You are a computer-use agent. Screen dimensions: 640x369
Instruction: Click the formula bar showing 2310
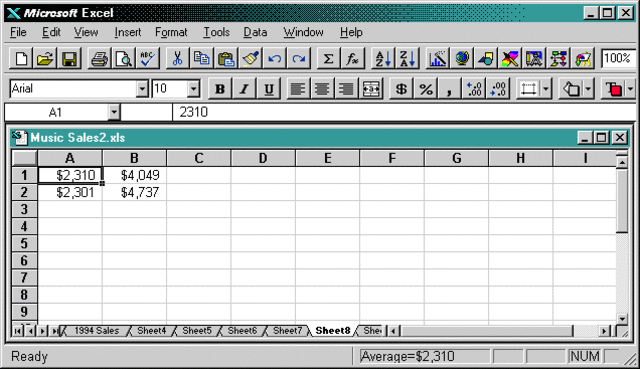click(x=403, y=112)
